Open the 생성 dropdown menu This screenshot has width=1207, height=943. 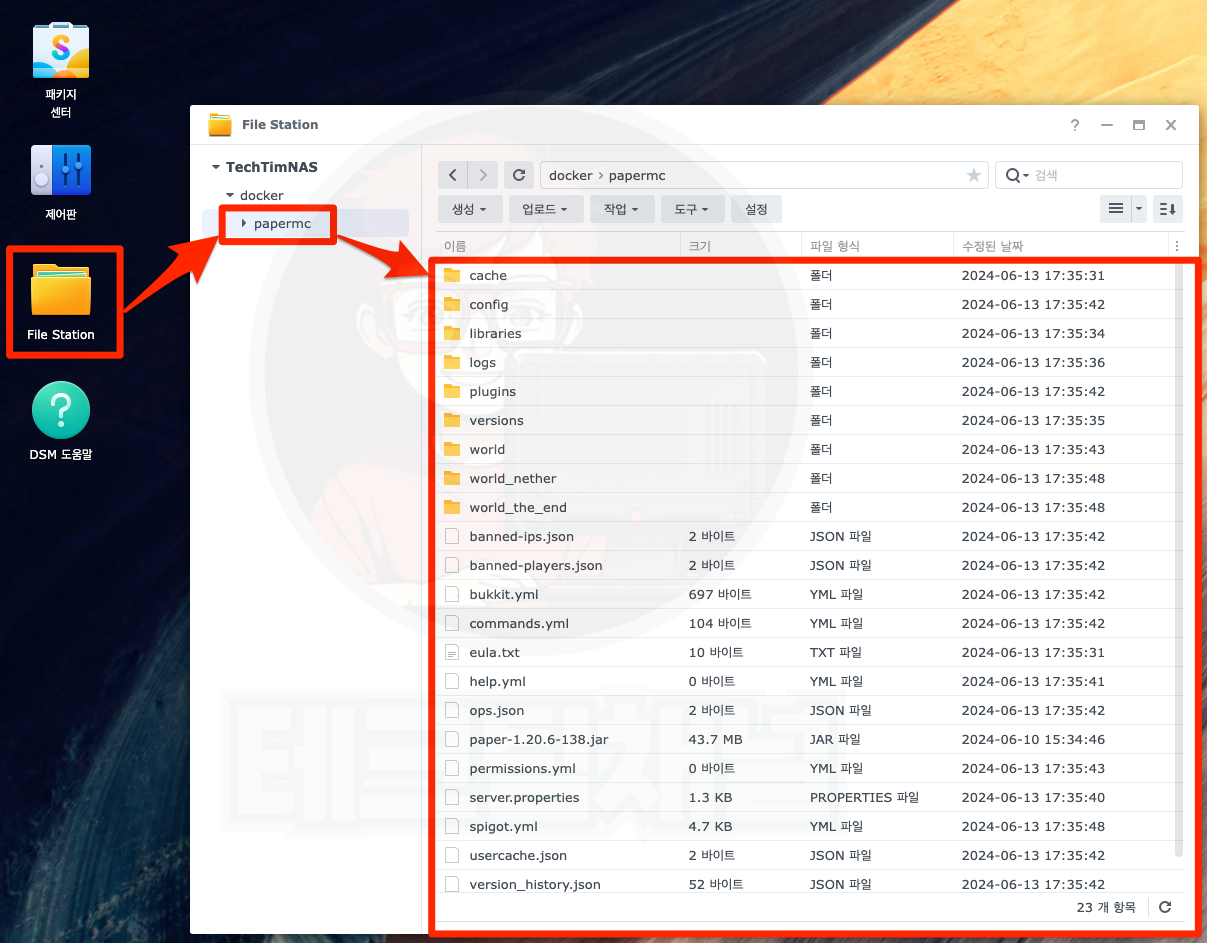click(470, 209)
